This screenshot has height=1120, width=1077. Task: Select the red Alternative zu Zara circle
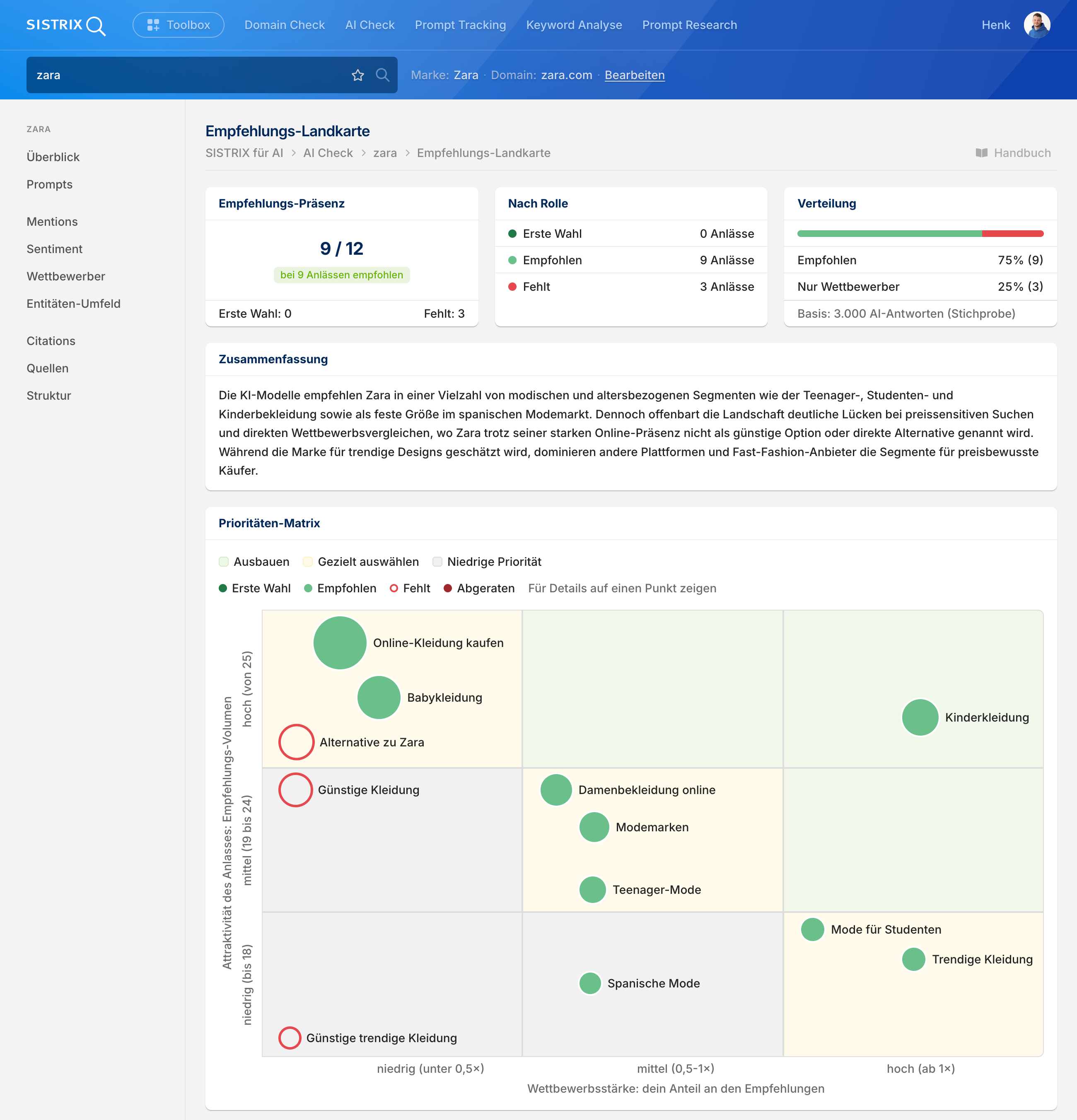pos(296,742)
